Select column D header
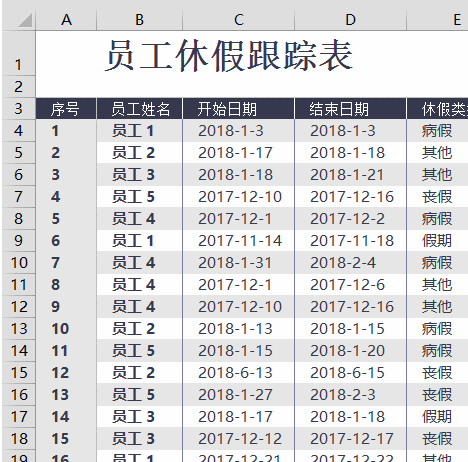The height and width of the screenshot is (462, 468). coord(350,20)
